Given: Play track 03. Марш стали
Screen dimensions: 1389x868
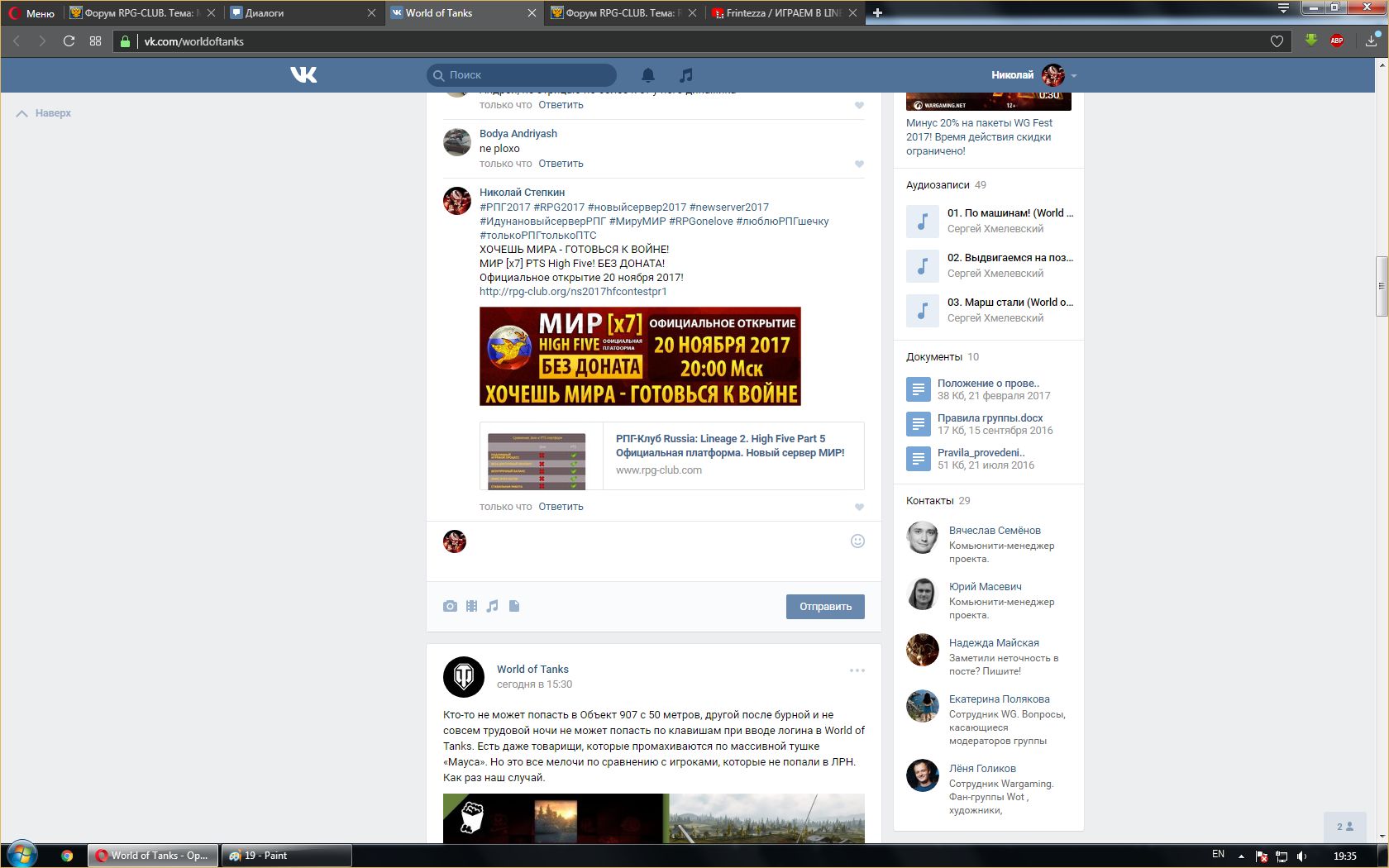Looking at the screenshot, I should [x=923, y=311].
